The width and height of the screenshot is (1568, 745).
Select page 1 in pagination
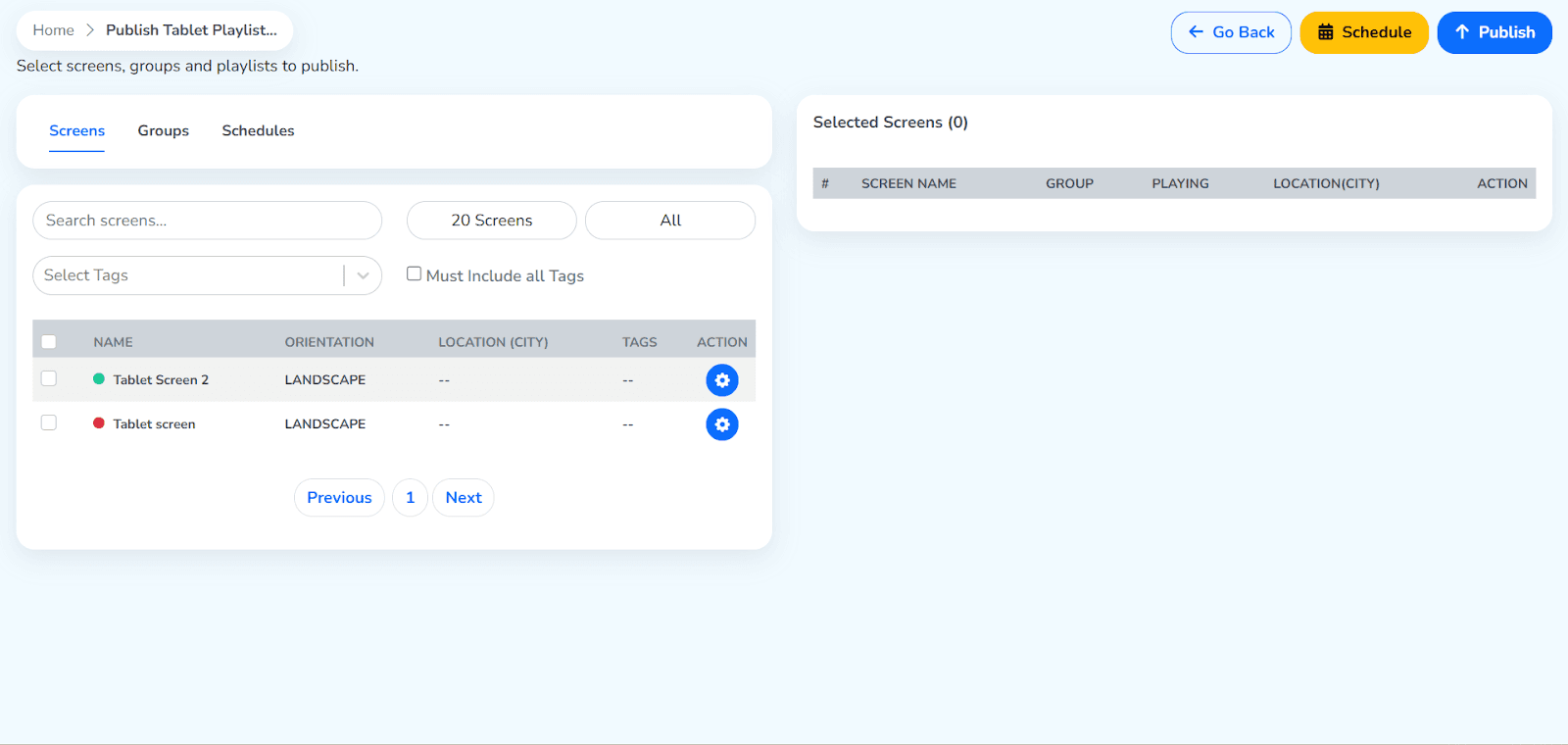point(411,498)
